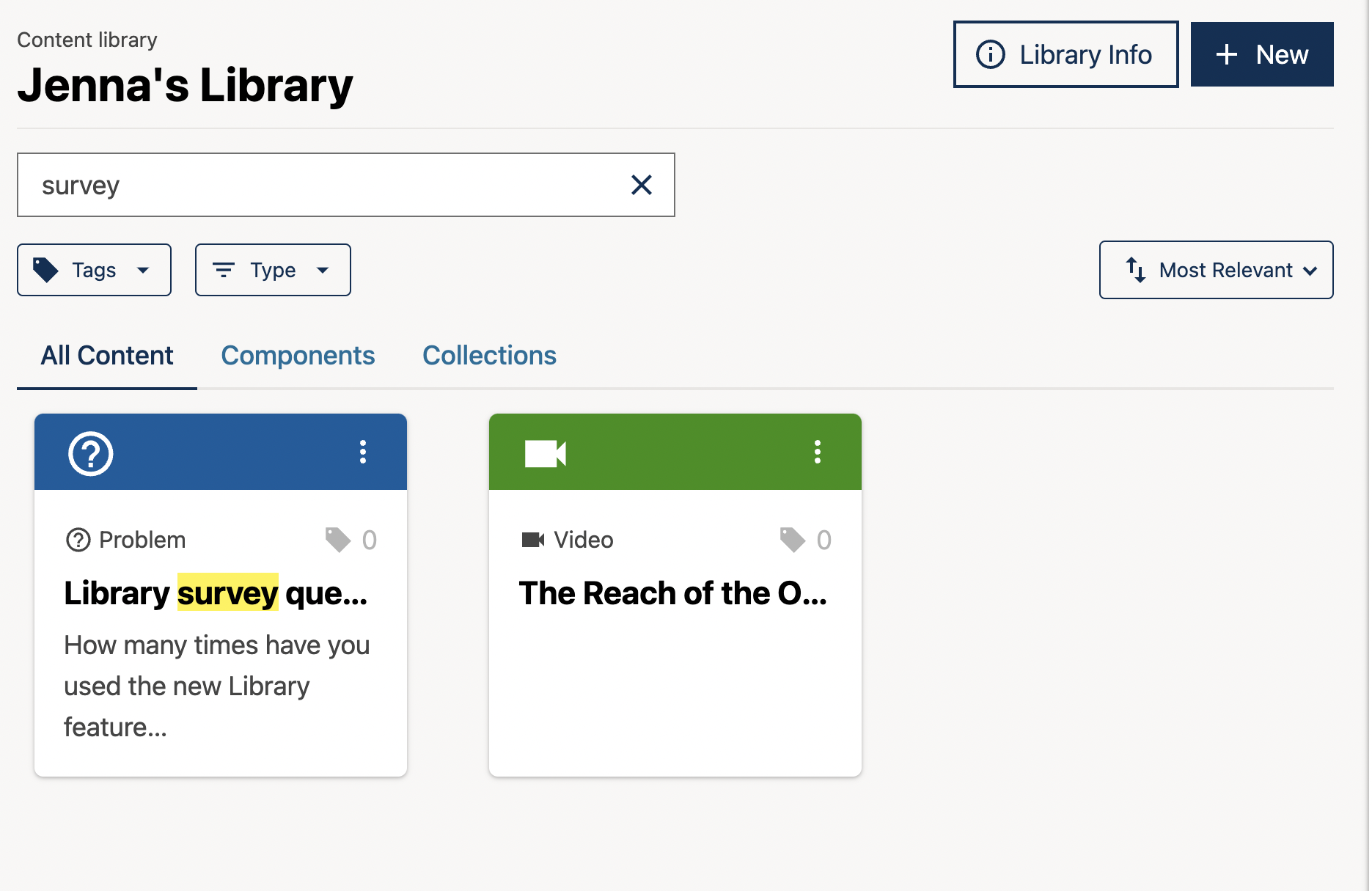Select the All Content tab

tap(107, 356)
